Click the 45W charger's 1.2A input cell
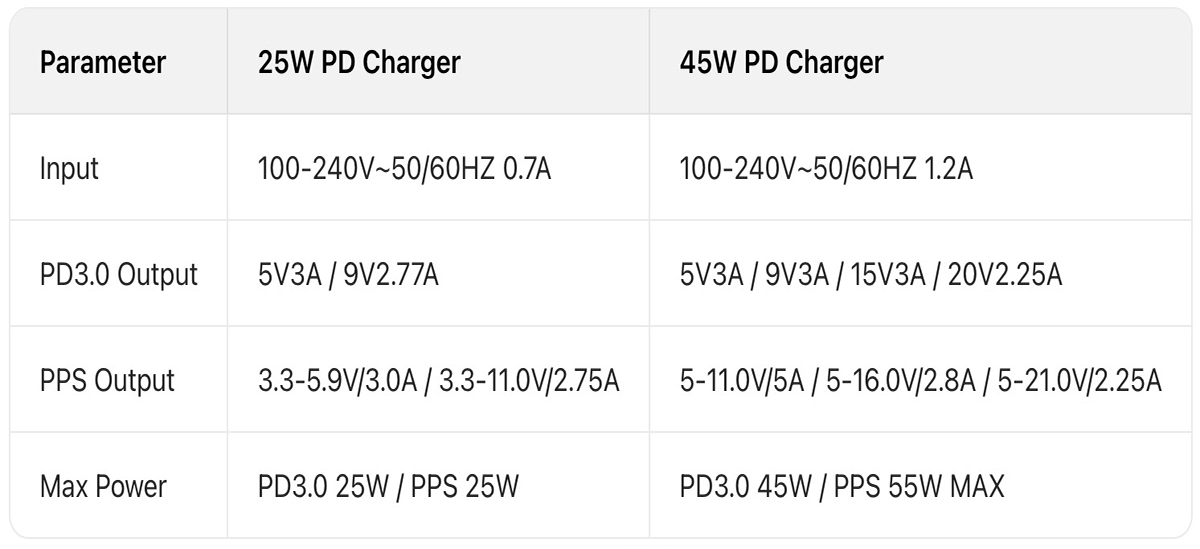Image resolution: width=1200 pixels, height=549 pixels. [x=826, y=169]
